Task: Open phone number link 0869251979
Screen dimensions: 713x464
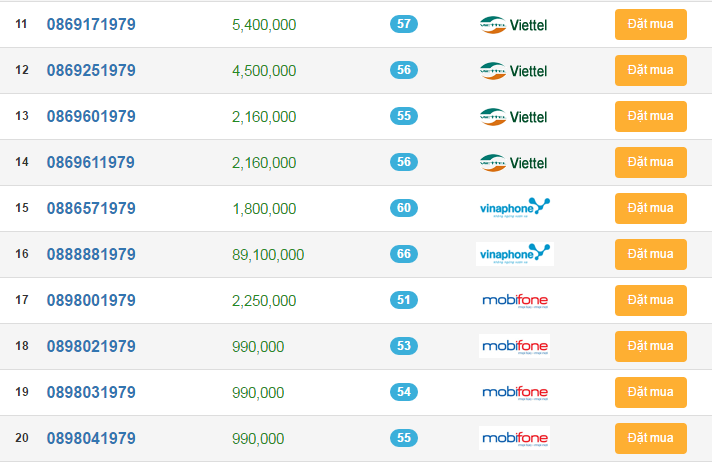Action: 91,70
